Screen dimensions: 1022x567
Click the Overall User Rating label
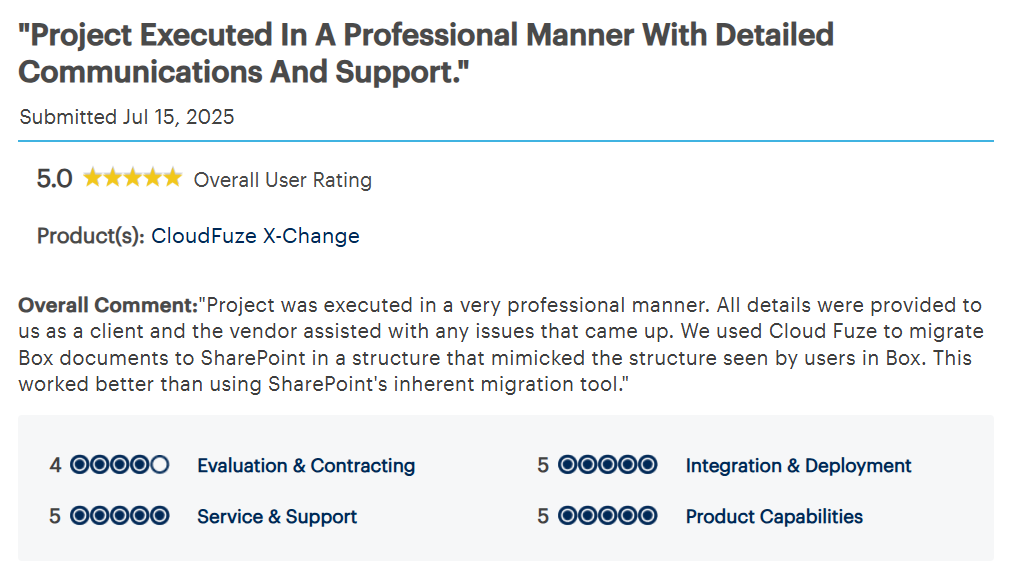tap(283, 180)
